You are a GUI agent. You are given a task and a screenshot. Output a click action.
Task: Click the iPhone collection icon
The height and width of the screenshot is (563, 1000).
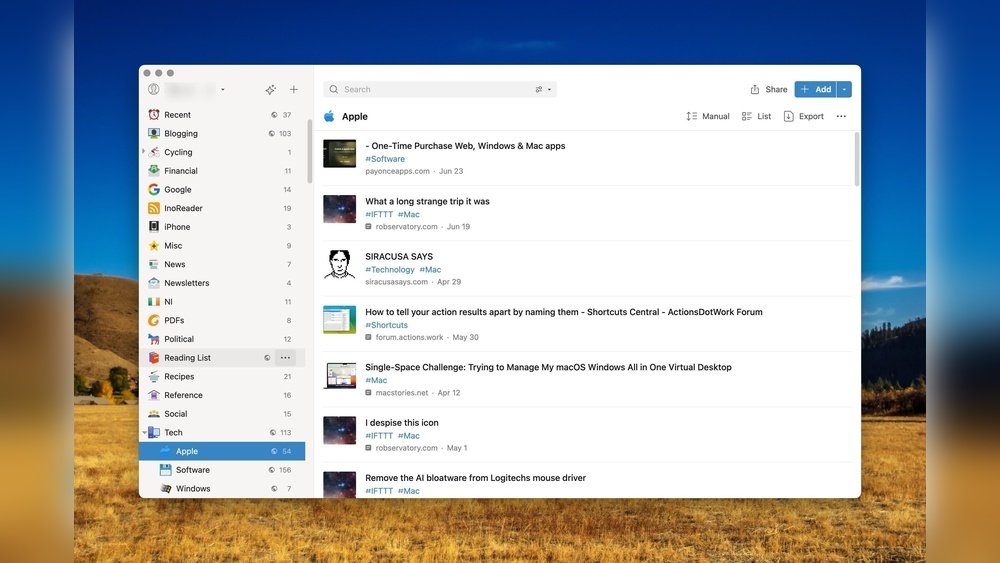point(154,226)
